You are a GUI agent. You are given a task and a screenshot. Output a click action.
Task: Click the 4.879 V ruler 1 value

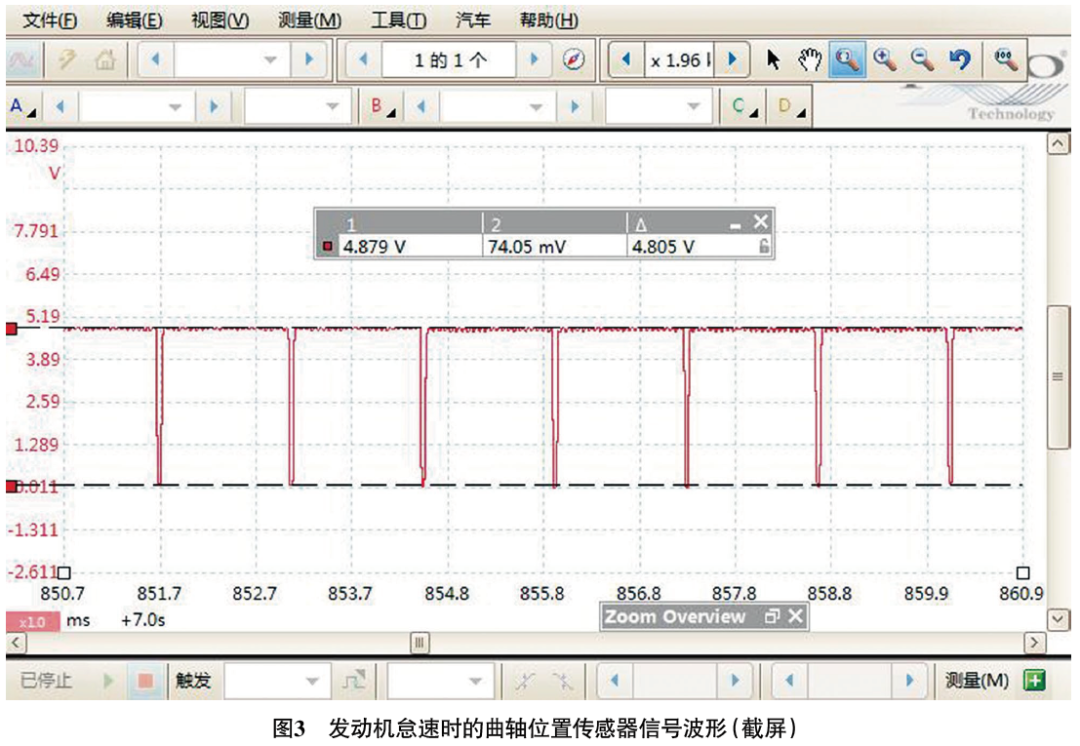pyautogui.click(x=374, y=246)
